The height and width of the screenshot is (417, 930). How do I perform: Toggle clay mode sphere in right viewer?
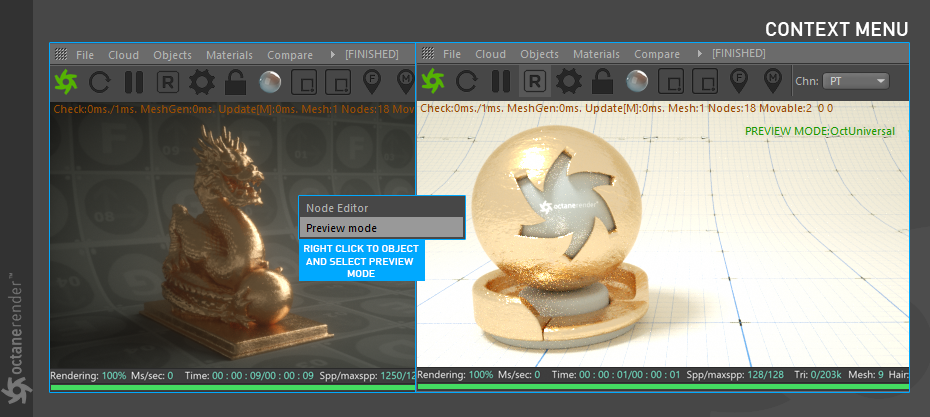637,81
